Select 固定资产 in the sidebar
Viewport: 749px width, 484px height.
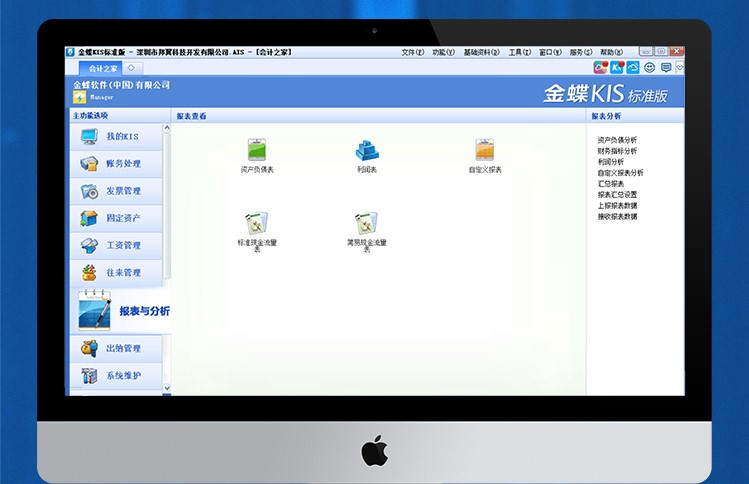click(x=116, y=218)
